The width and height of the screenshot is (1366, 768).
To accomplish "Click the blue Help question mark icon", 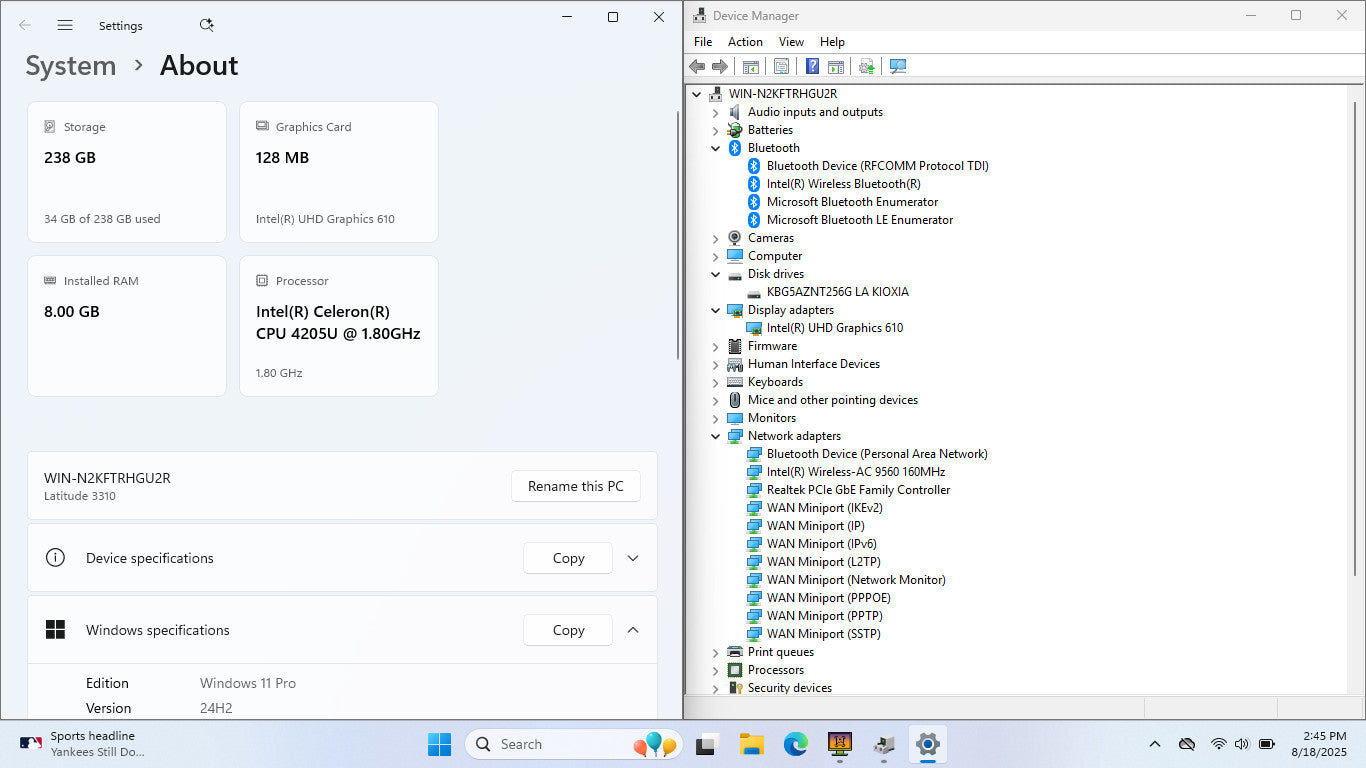I will (812, 66).
